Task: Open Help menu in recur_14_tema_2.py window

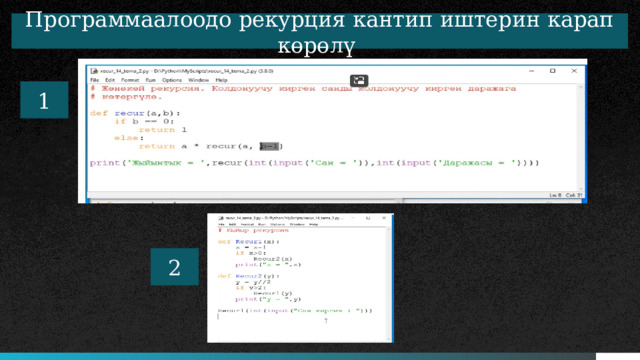Action: 221,80
